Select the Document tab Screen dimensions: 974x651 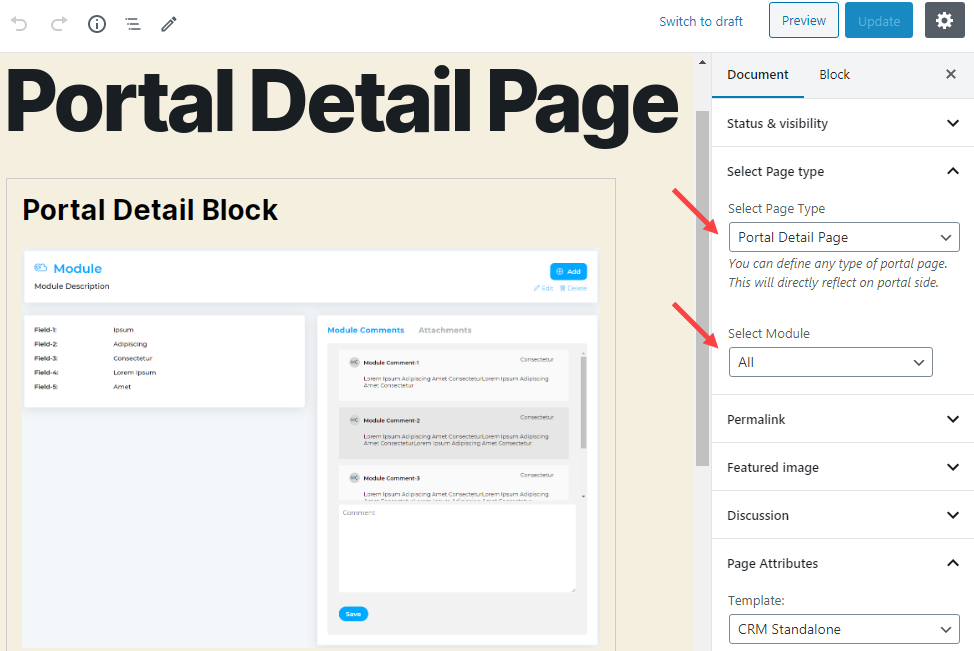[757, 74]
